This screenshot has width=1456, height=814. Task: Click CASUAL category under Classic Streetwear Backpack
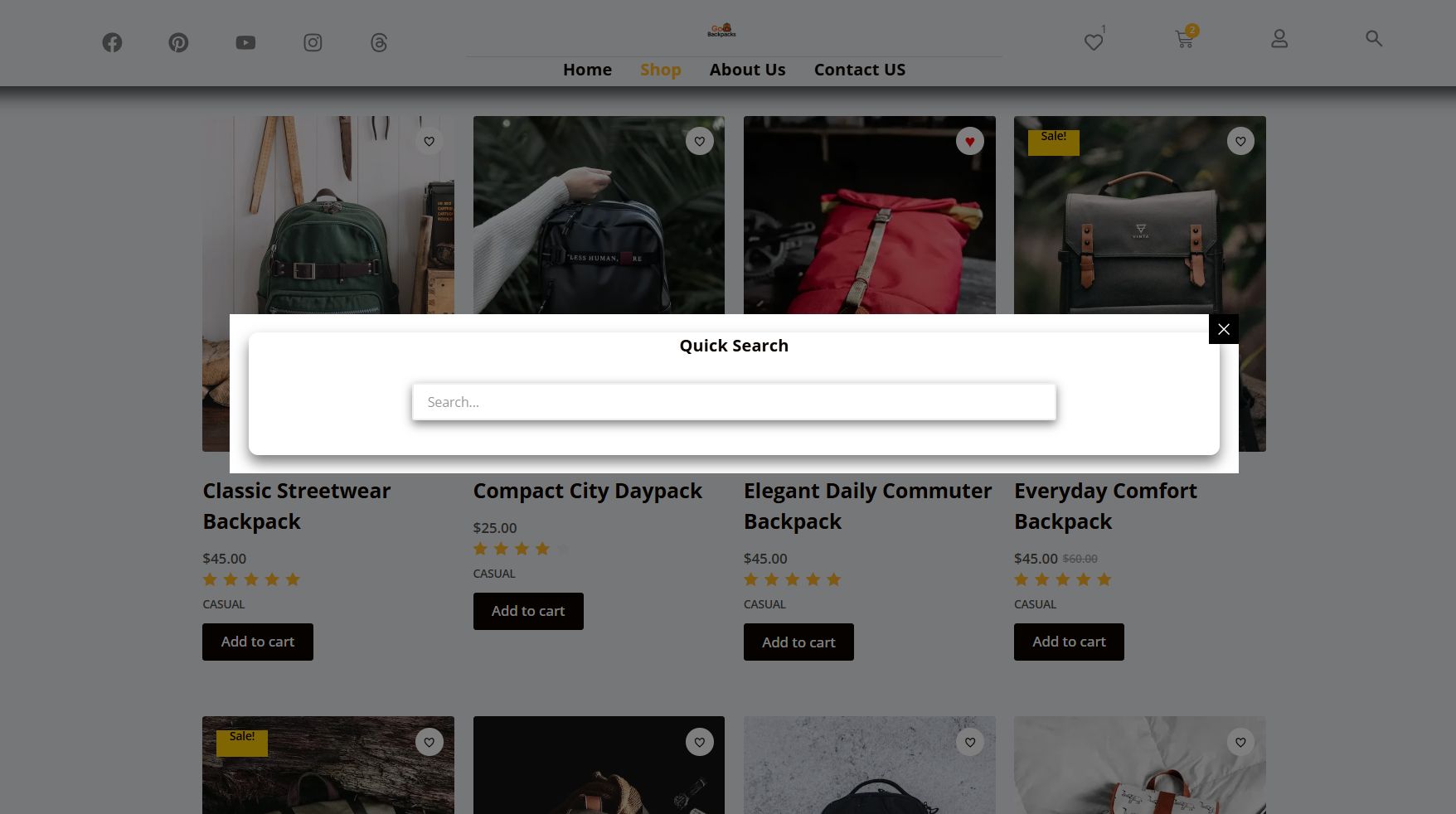point(224,604)
